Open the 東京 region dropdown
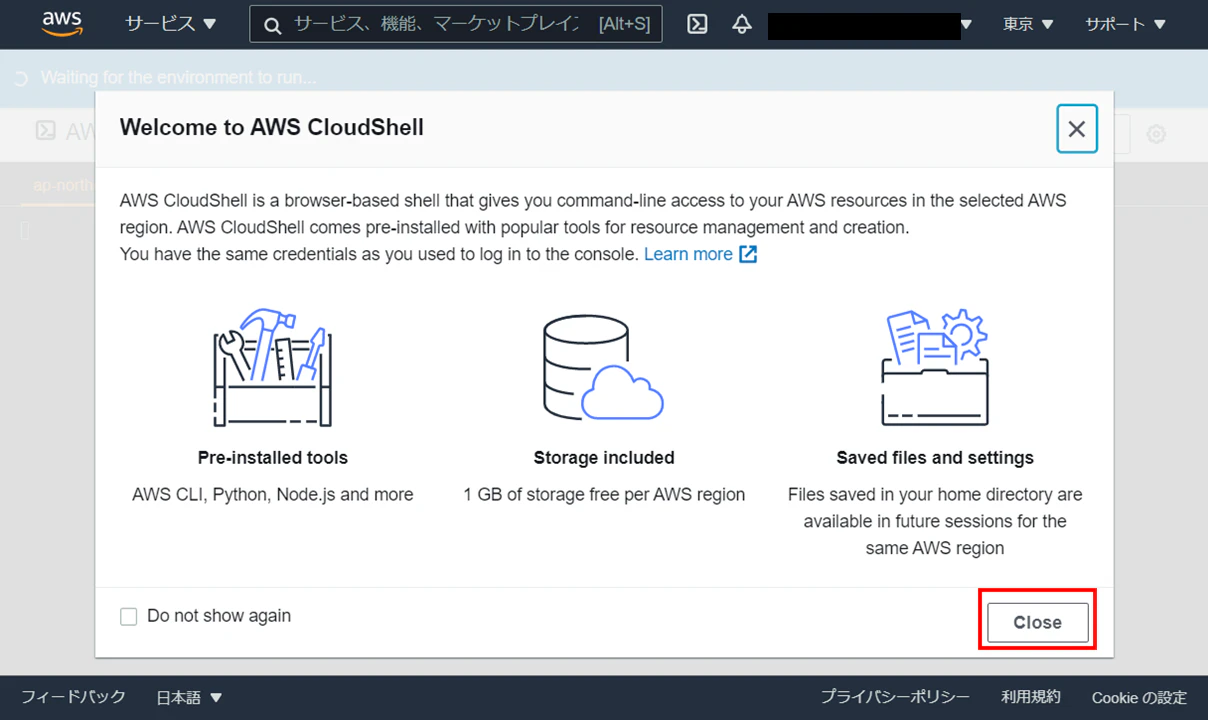 1028,24
